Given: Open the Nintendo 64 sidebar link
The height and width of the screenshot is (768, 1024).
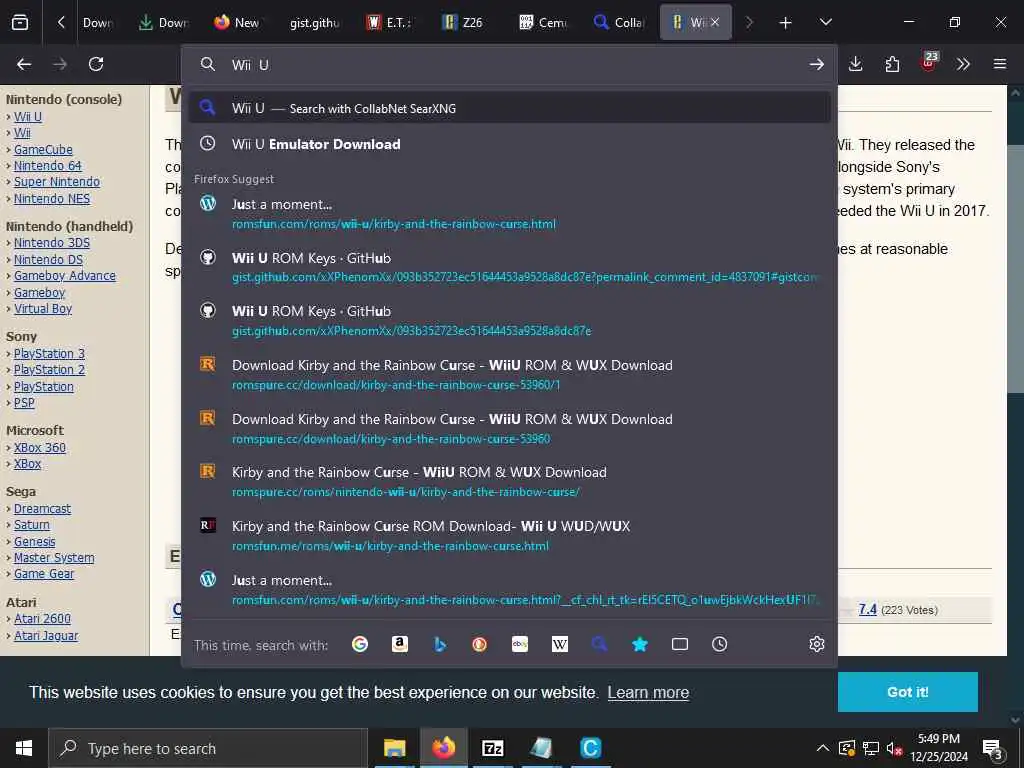Looking at the screenshot, I should tap(48, 166).
